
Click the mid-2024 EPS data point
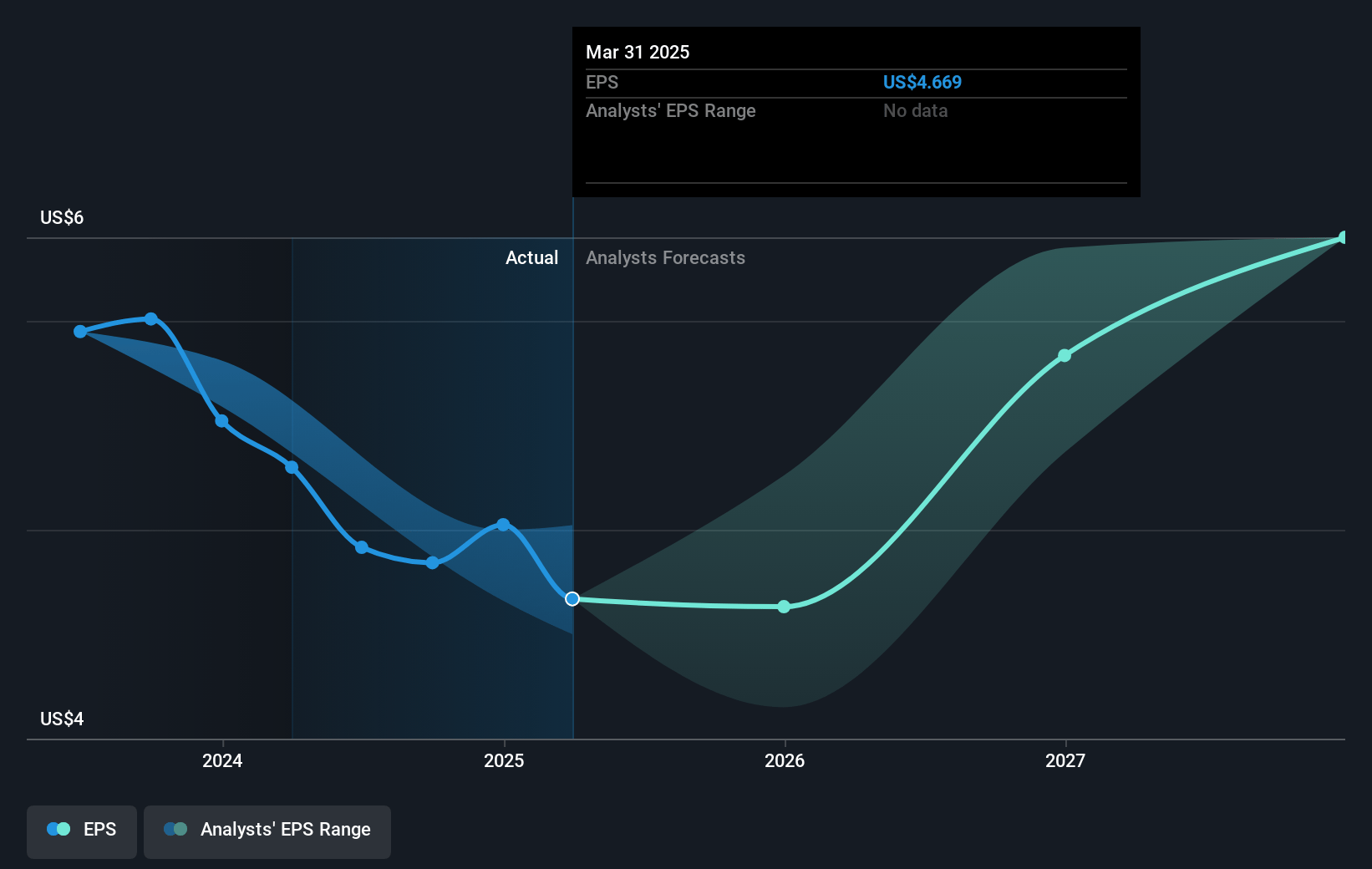(x=362, y=547)
